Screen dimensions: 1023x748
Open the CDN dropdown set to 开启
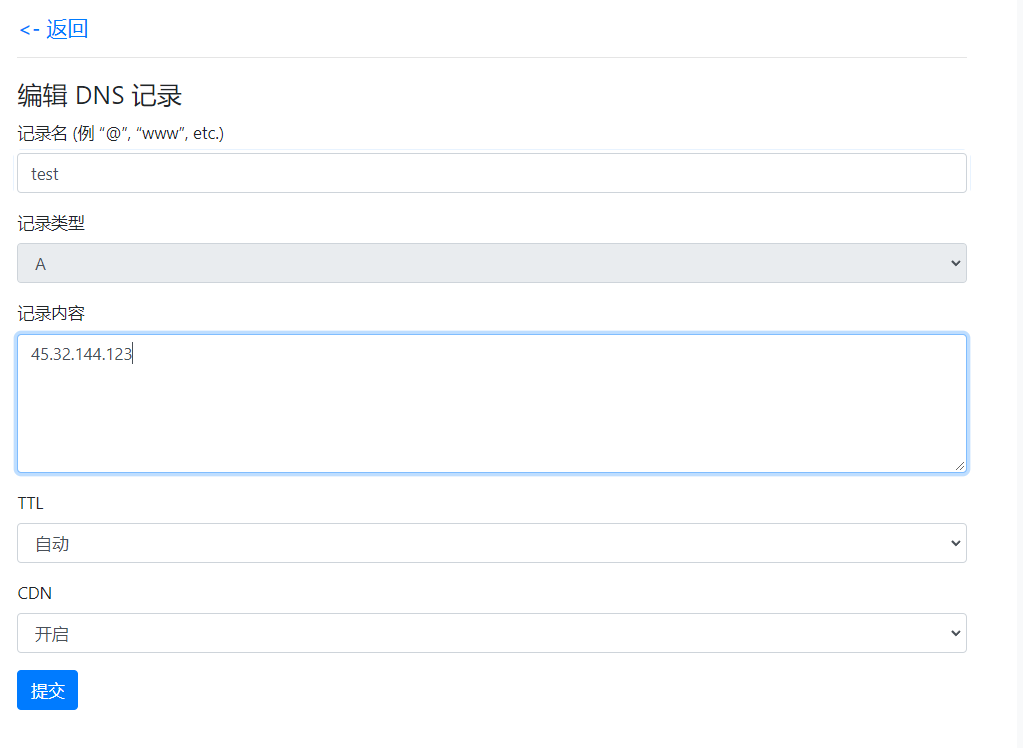point(491,633)
